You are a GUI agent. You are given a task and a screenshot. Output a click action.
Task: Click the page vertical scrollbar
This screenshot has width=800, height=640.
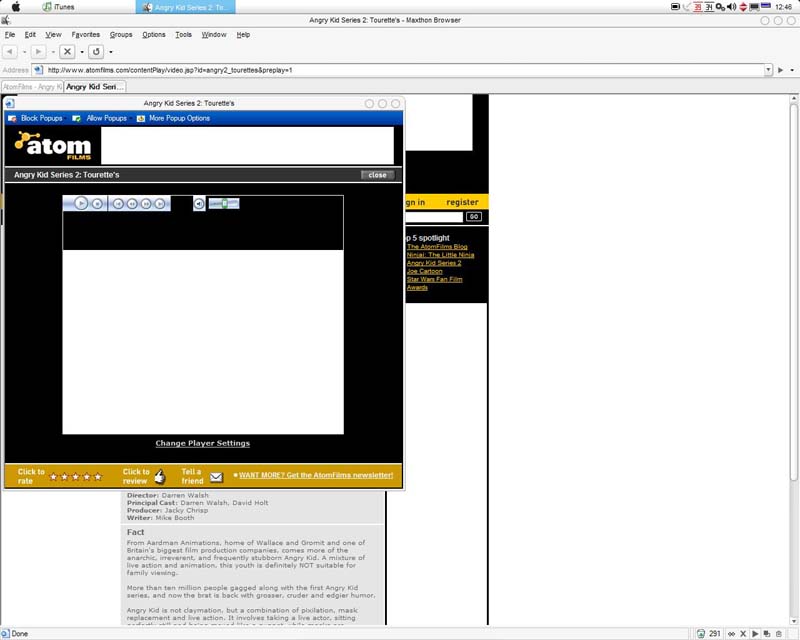coord(793,360)
